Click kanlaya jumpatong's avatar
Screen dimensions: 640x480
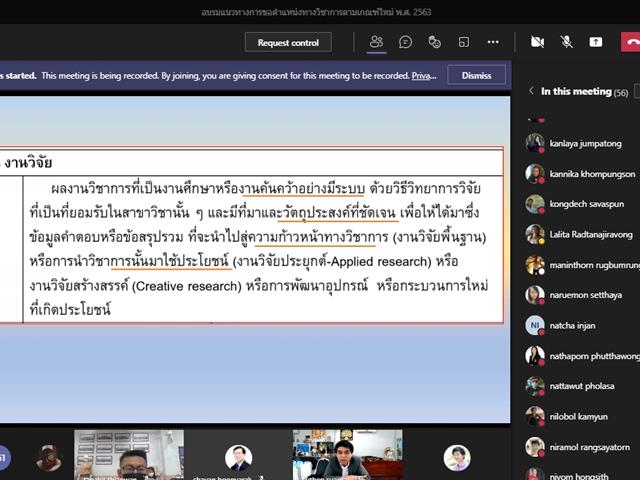coord(535,143)
